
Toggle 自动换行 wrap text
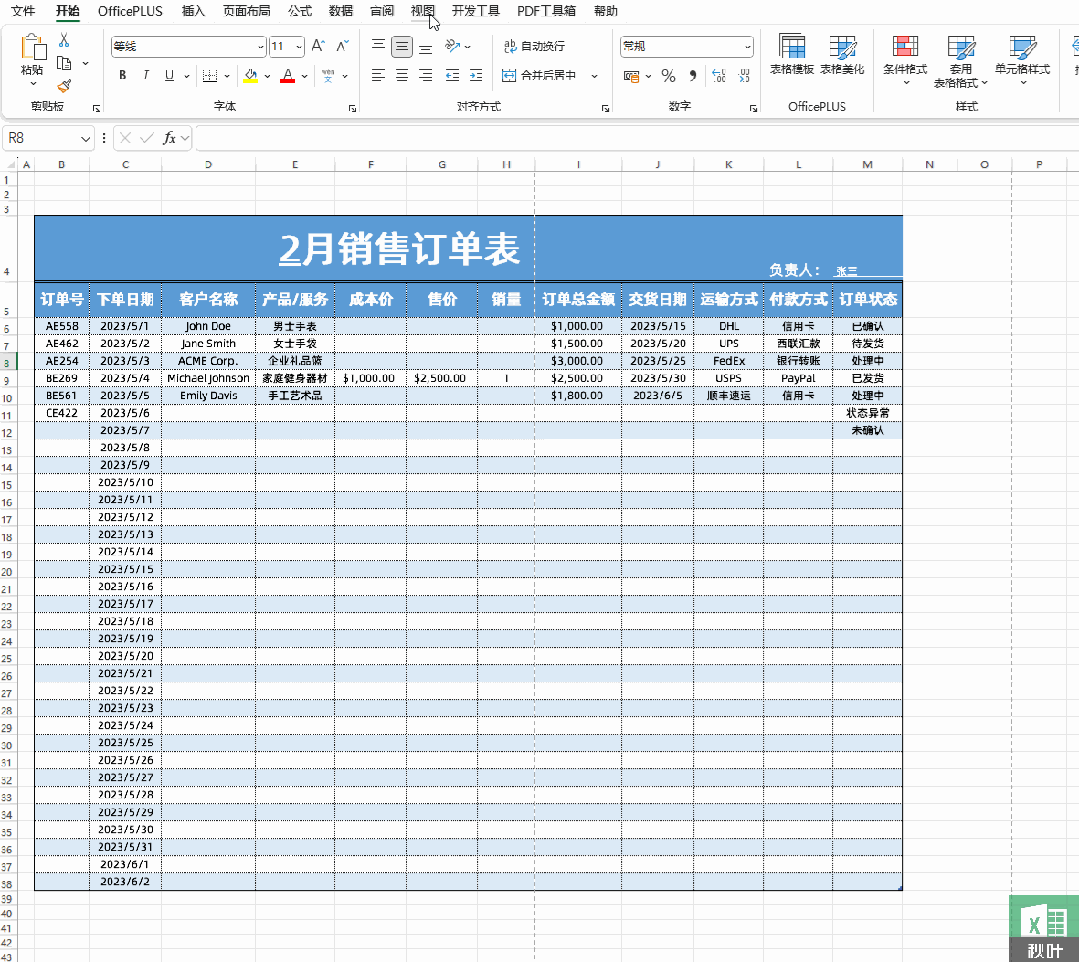coord(535,46)
